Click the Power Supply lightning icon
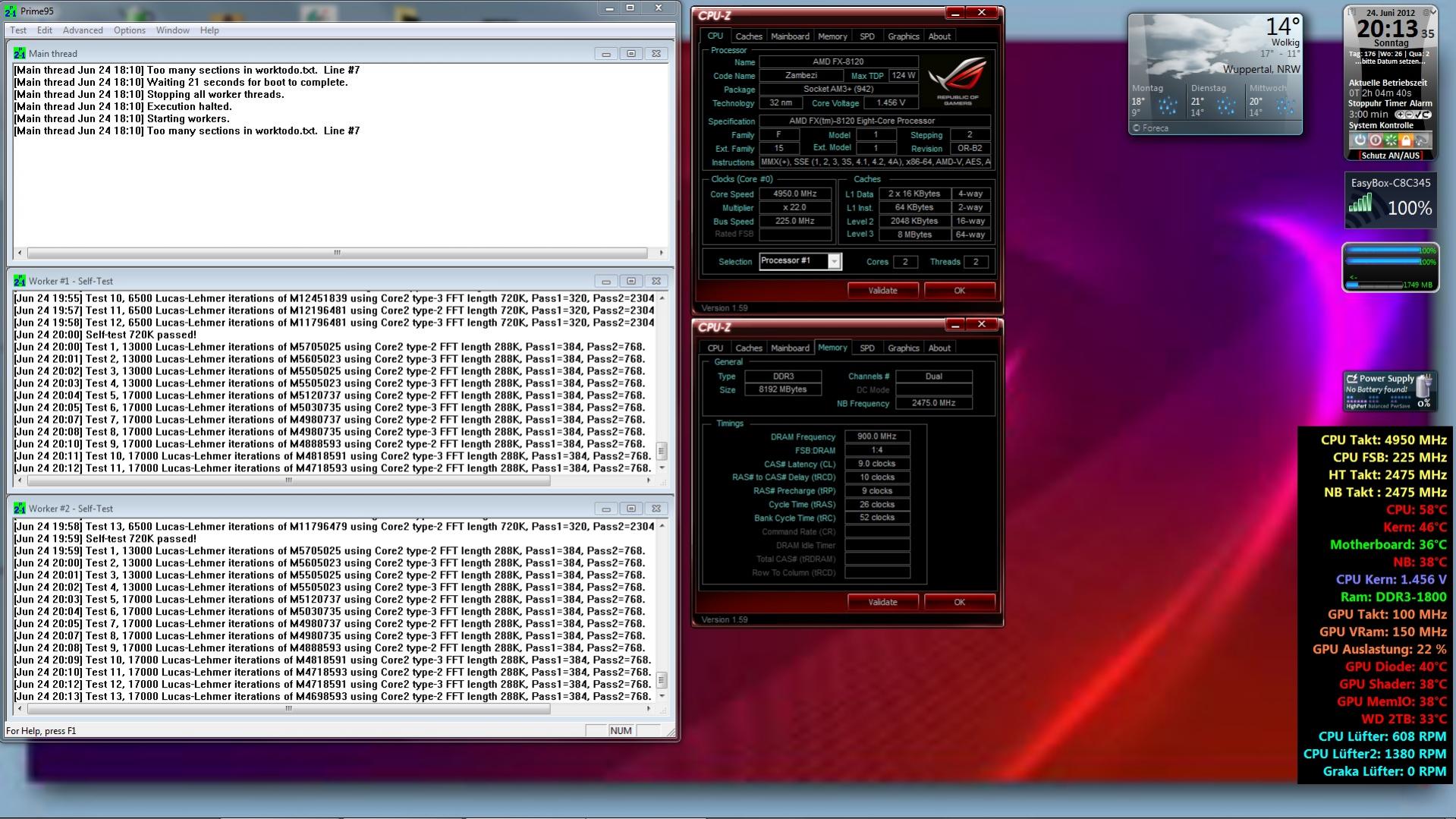Image resolution: width=1456 pixels, height=819 pixels. point(1351,378)
